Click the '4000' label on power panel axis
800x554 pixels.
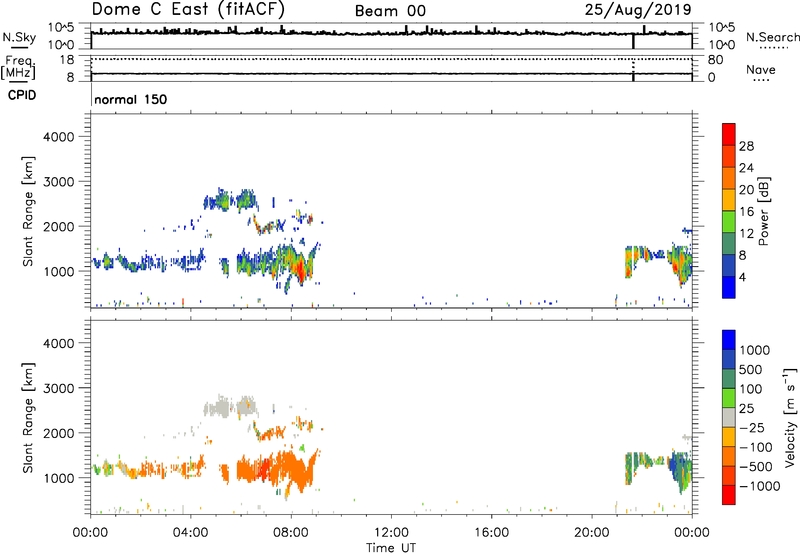58,137
